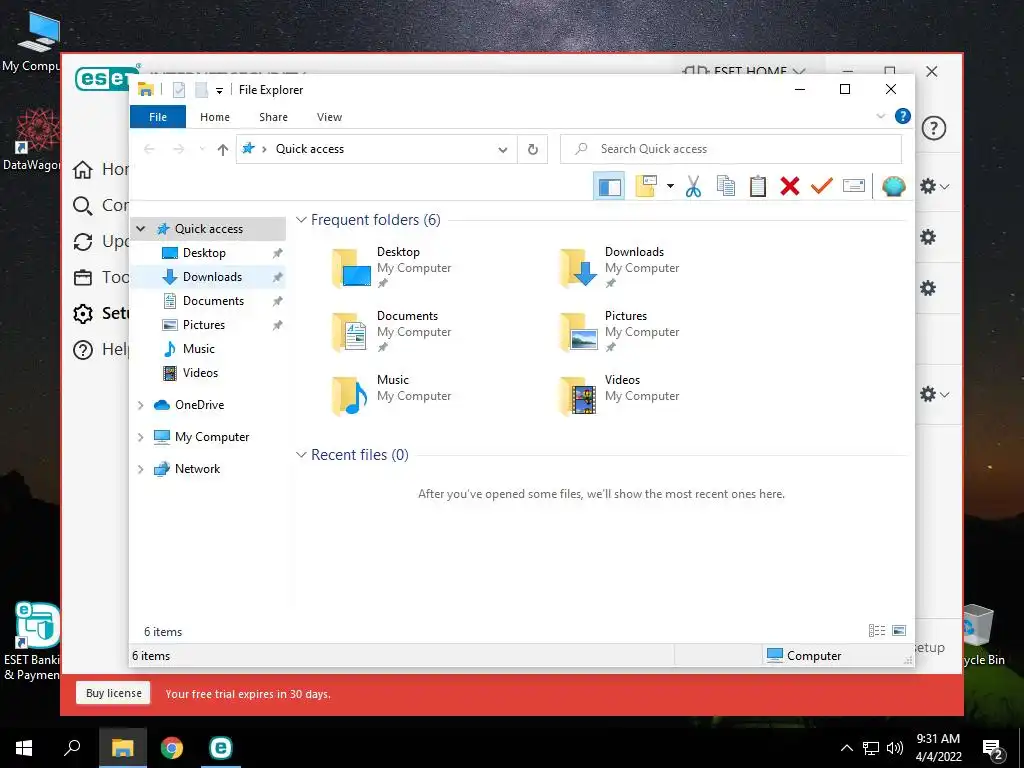The width and height of the screenshot is (1024, 768).
Task: Click the ESET sidebar Setup gear icon
Action: click(x=82, y=313)
